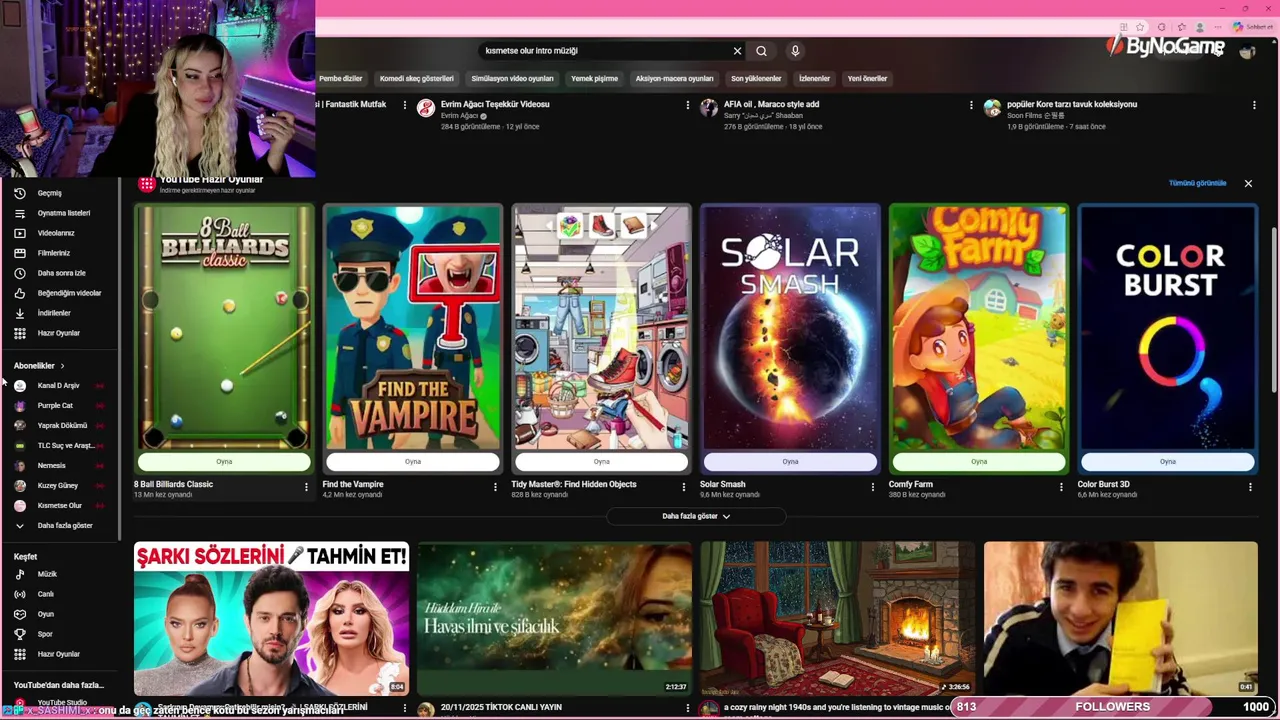Screen dimensions: 1280x720
Task: Open options menu for Find the Vampire
Action: click(495, 487)
